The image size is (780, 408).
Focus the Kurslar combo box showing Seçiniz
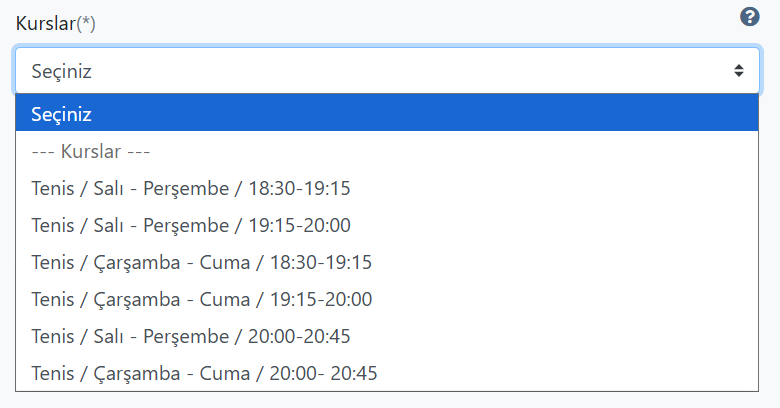(387, 71)
